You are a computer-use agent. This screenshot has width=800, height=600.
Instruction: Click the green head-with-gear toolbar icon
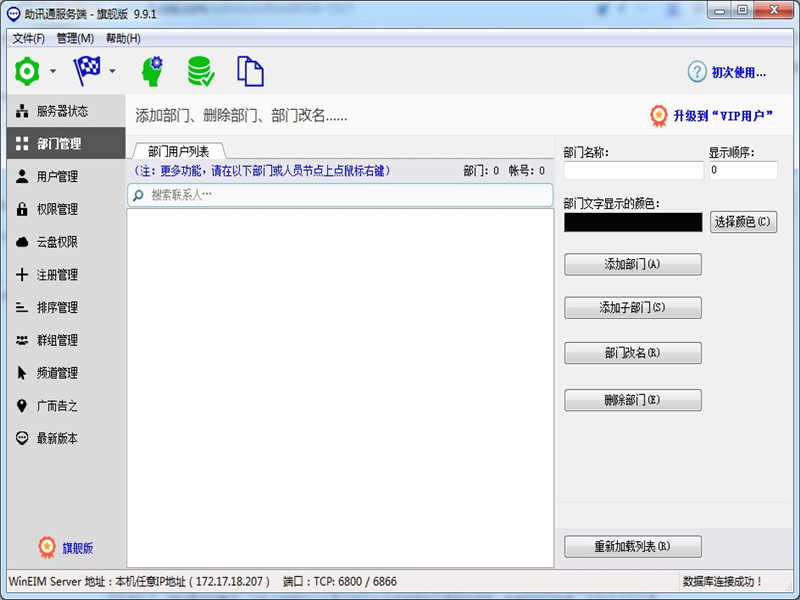[151, 71]
